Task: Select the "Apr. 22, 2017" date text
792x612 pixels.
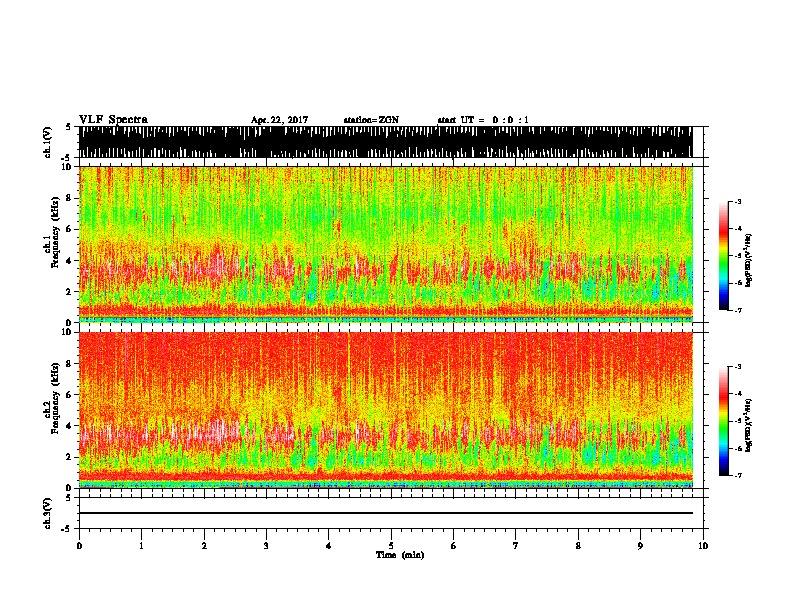Action: 279,120
